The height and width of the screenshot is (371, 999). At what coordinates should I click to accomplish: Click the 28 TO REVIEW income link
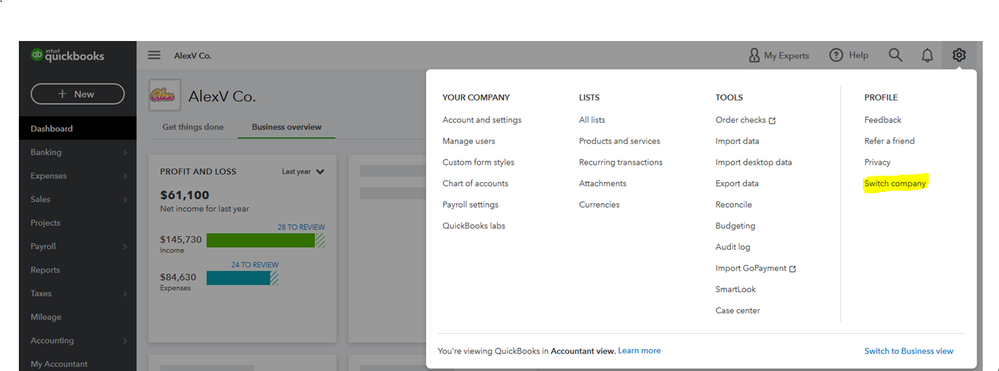pos(301,227)
